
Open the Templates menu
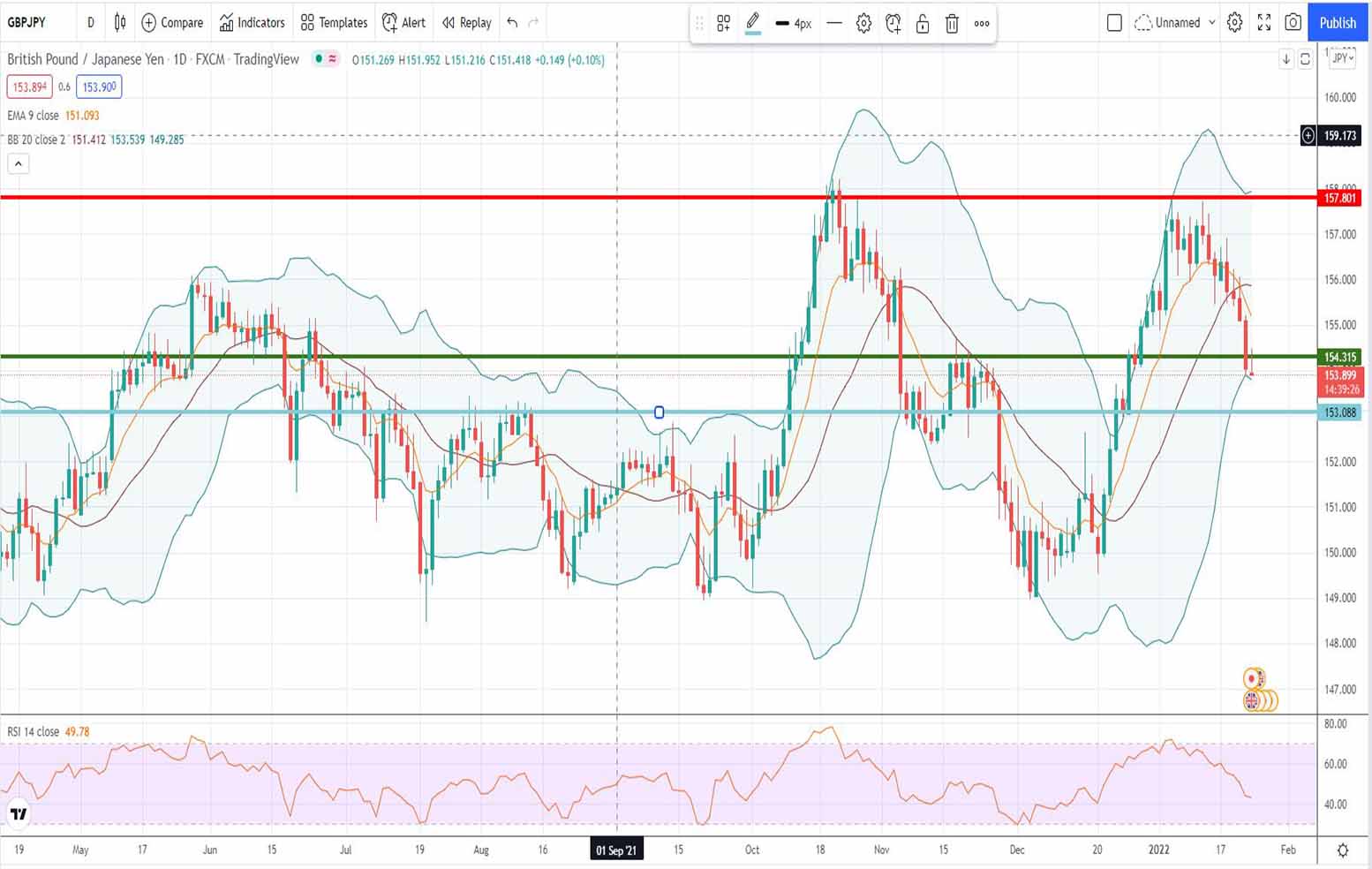[334, 23]
